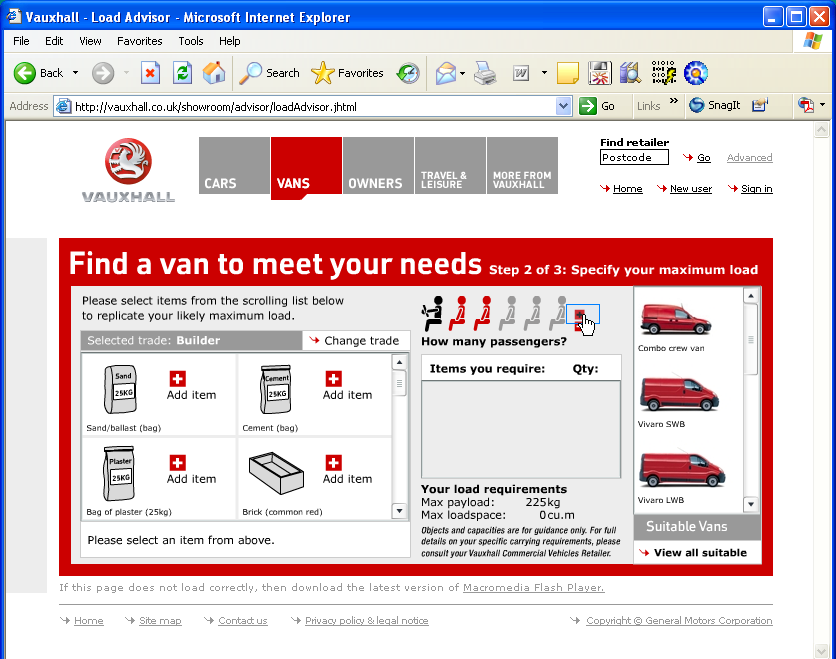Open the Change trade selector
Screen dimensions: 836x659
[355, 340]
